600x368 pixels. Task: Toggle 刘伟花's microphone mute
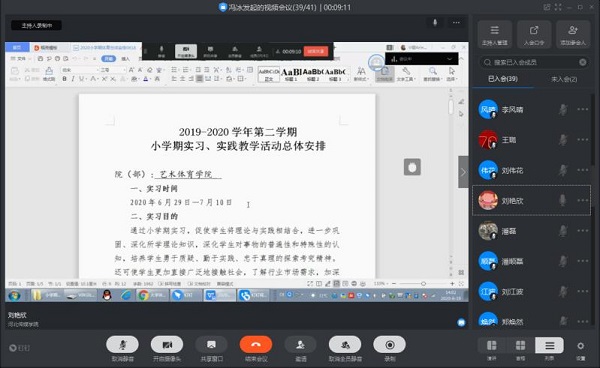pos(562,170)
